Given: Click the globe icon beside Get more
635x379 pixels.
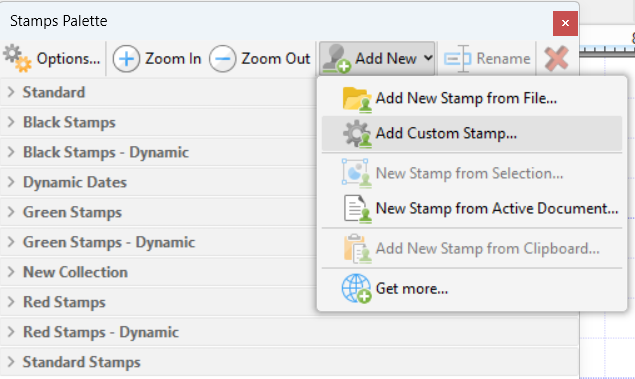Looking at the screenshot, I should [356, 289].
